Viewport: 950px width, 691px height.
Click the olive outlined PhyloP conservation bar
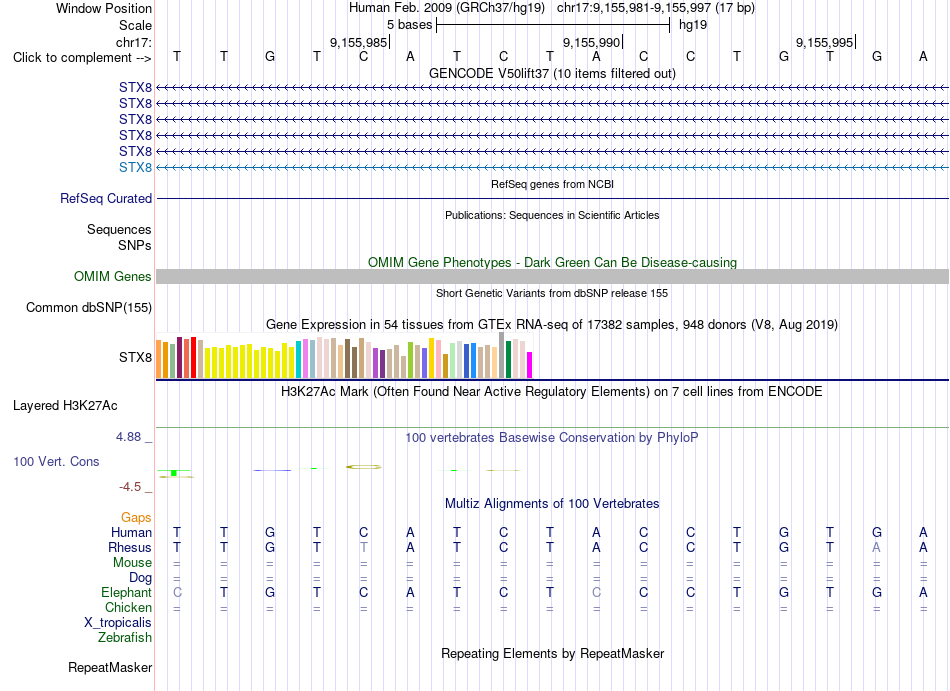(x=364, y=467)
